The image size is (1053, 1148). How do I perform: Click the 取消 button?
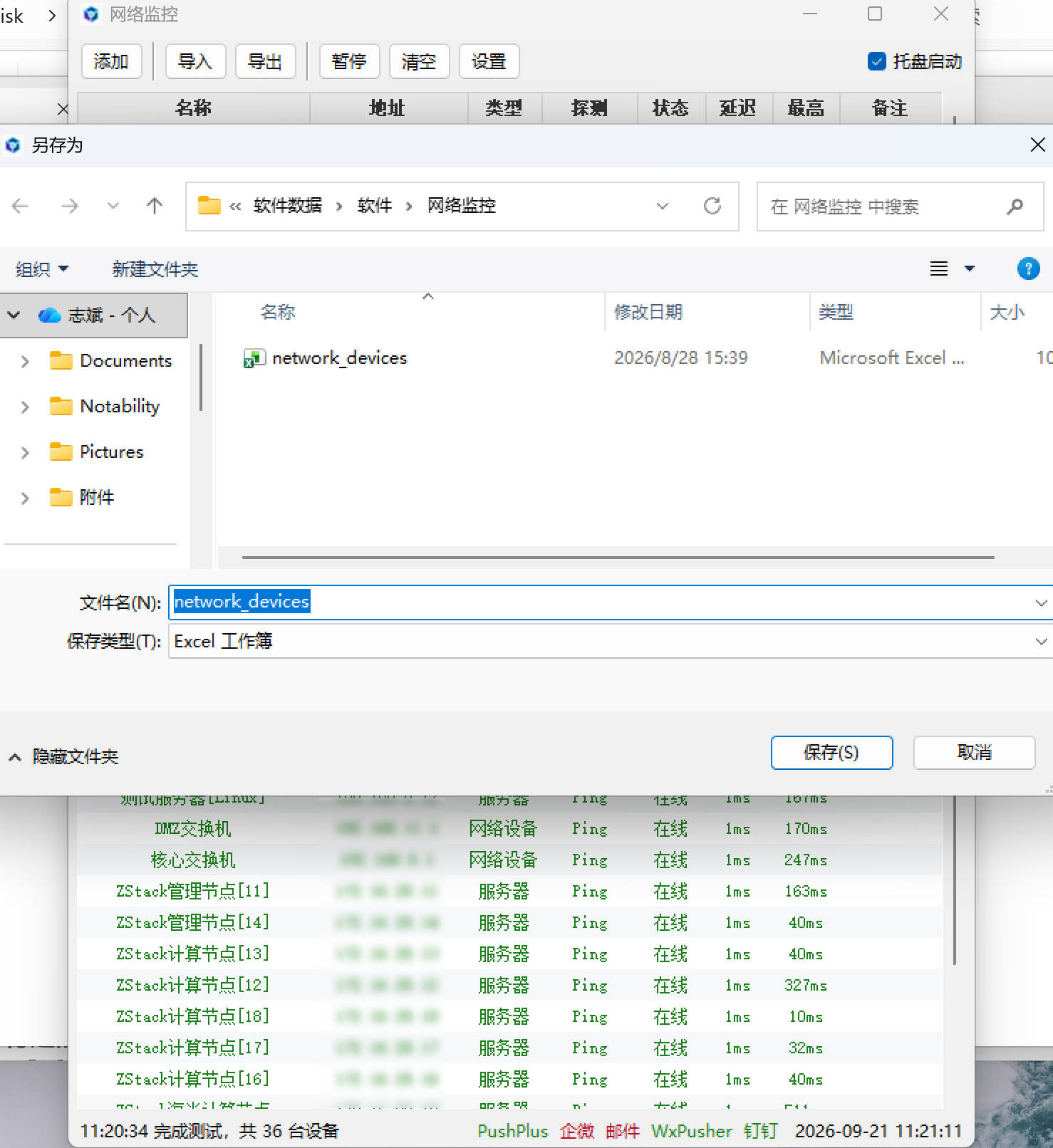coord(974,753)
